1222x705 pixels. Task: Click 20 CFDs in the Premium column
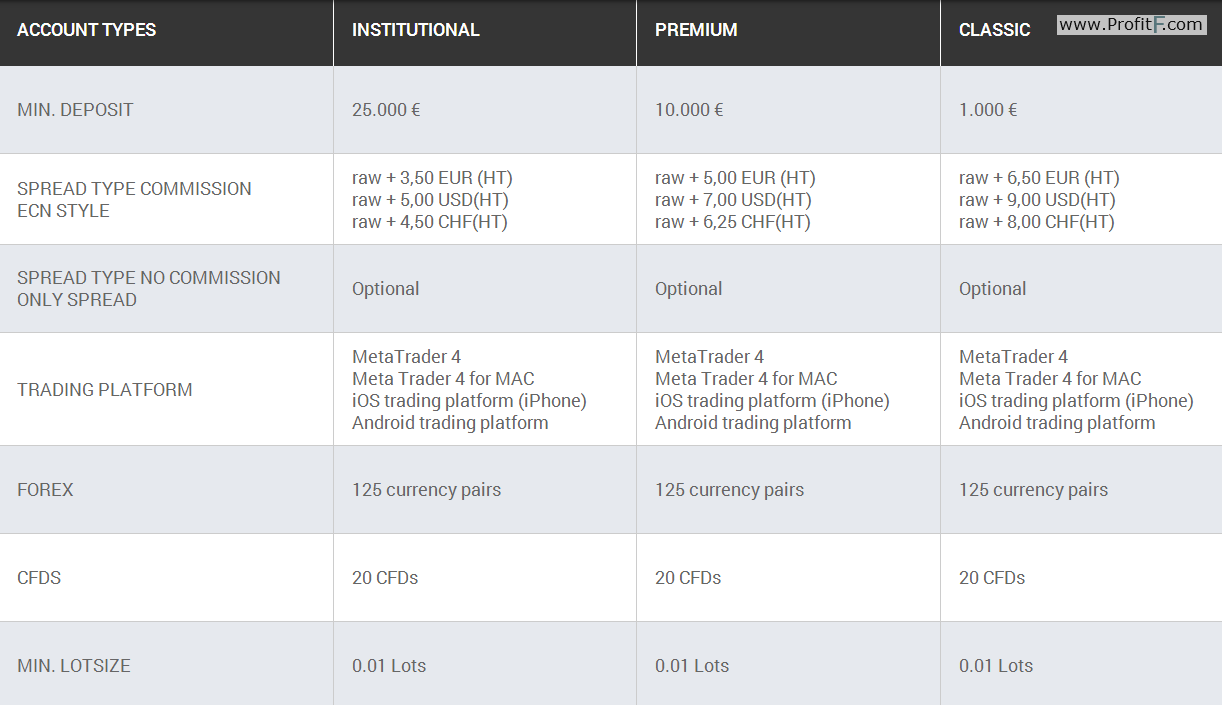tap(688, 578)
